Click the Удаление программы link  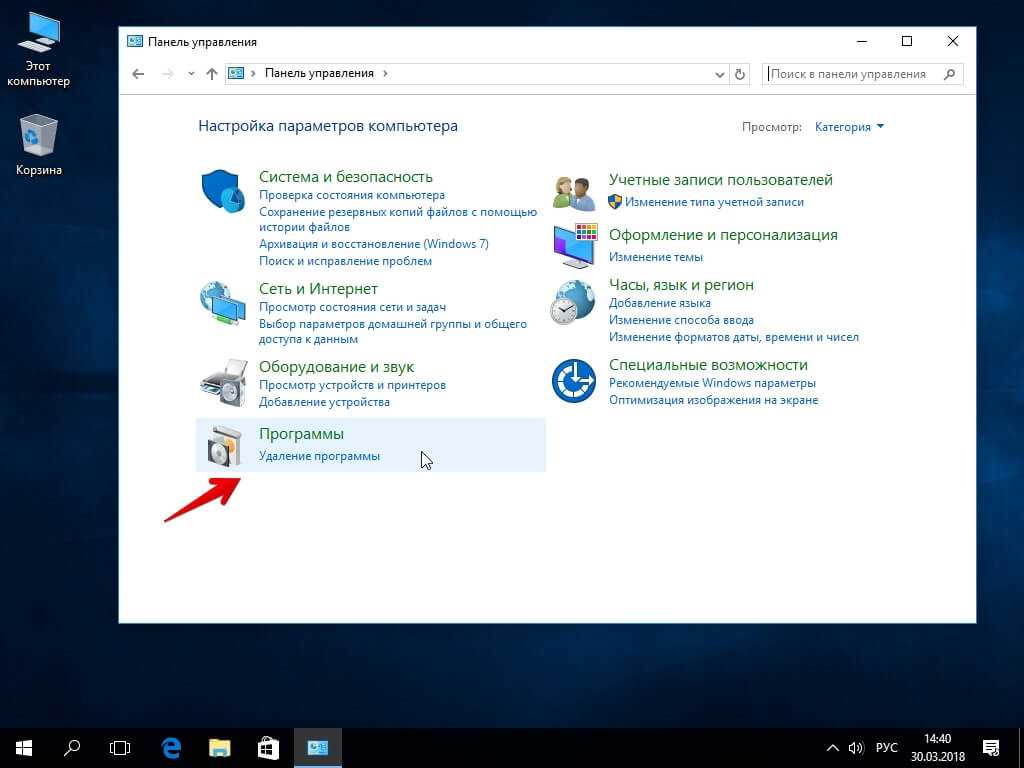[319, 456]
